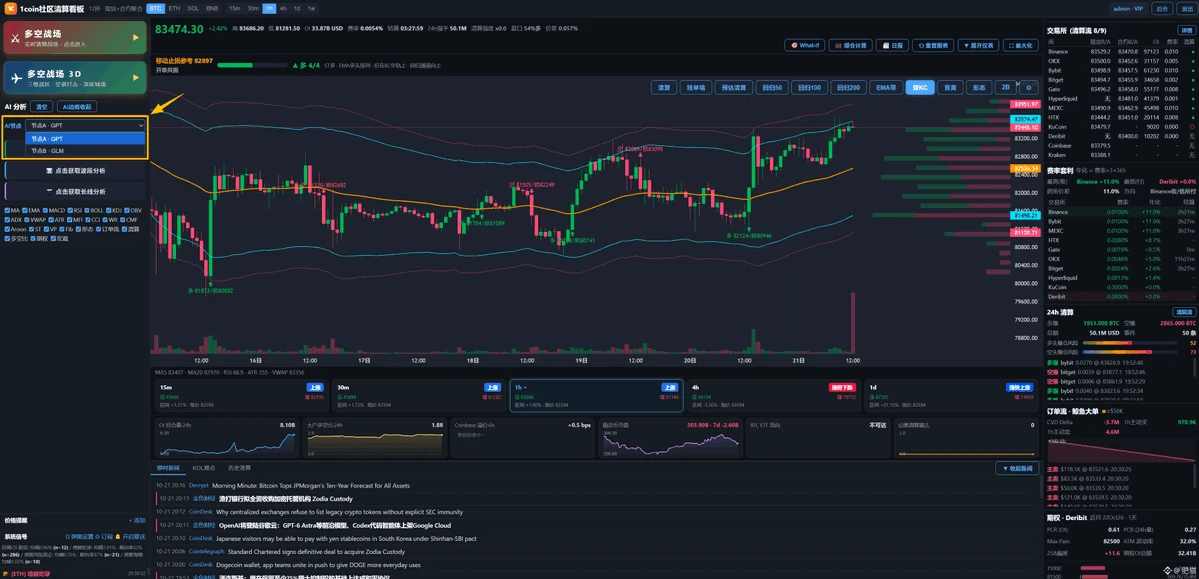This screenshot has height=579, width=1199.
Task: Click the button with the white document icon
Action: pos(892,45)
